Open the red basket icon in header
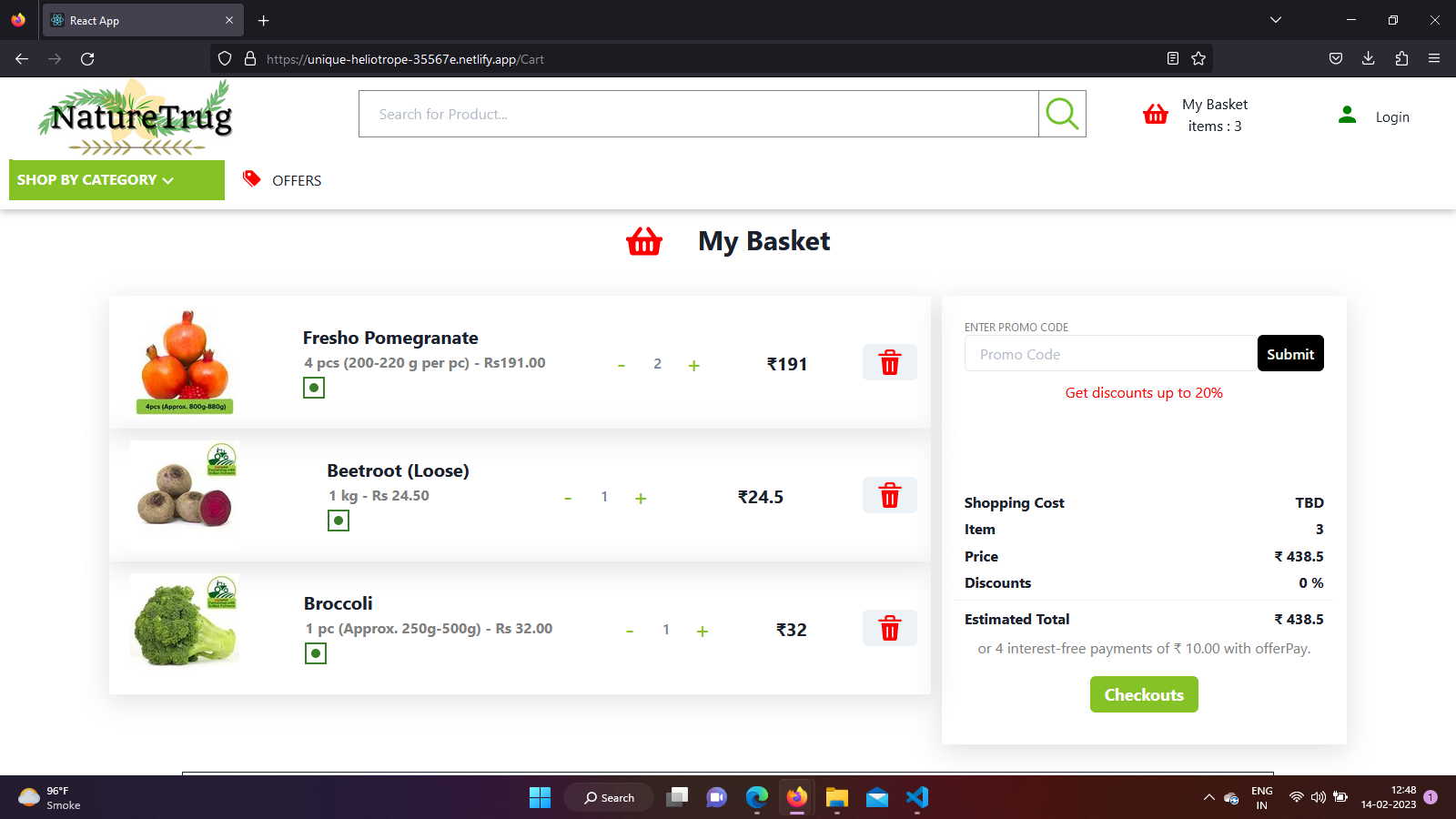 pyautogui.click(x=1156, y=115)
